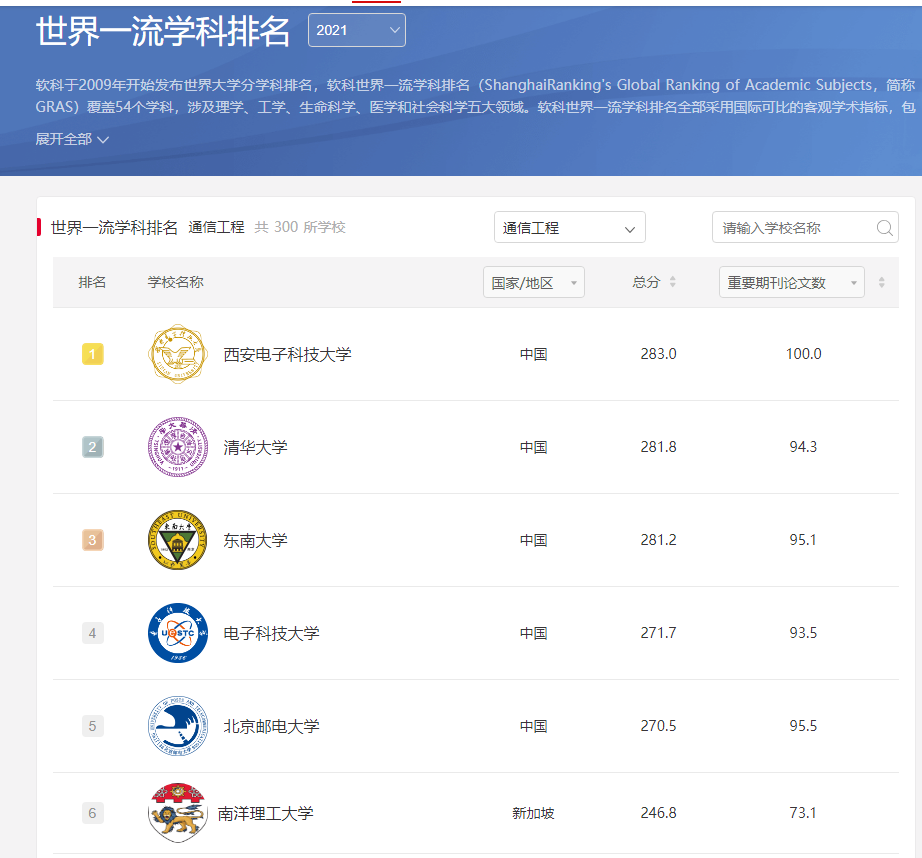The height and width of the screenshot is (858, 922).
Task: Click indicator value 95.5
Action: [803, 725]
